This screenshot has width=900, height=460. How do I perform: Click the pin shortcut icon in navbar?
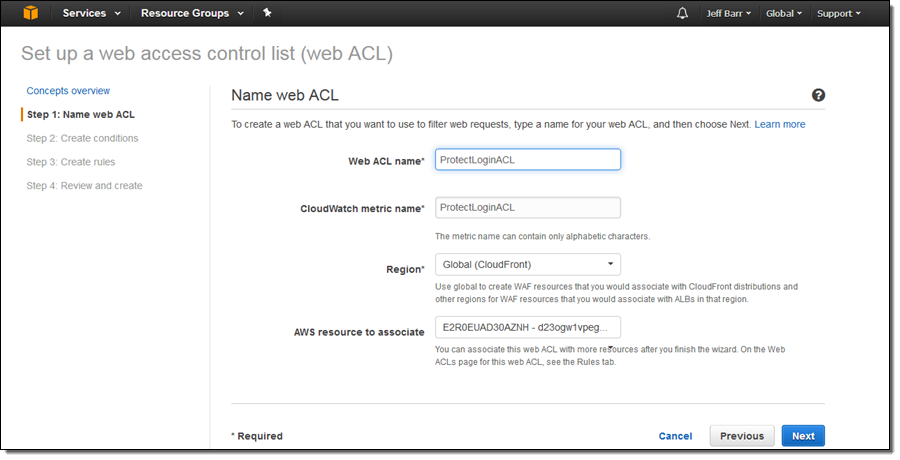click(x=267, y=13)
